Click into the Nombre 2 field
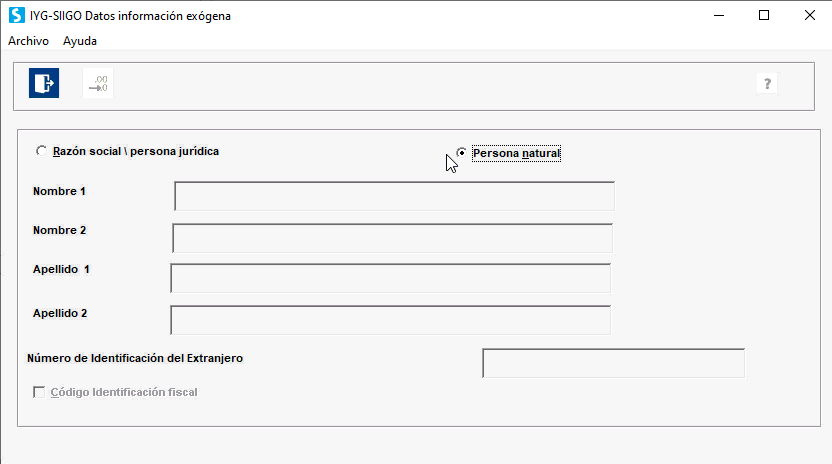 (x=392, y=238)
